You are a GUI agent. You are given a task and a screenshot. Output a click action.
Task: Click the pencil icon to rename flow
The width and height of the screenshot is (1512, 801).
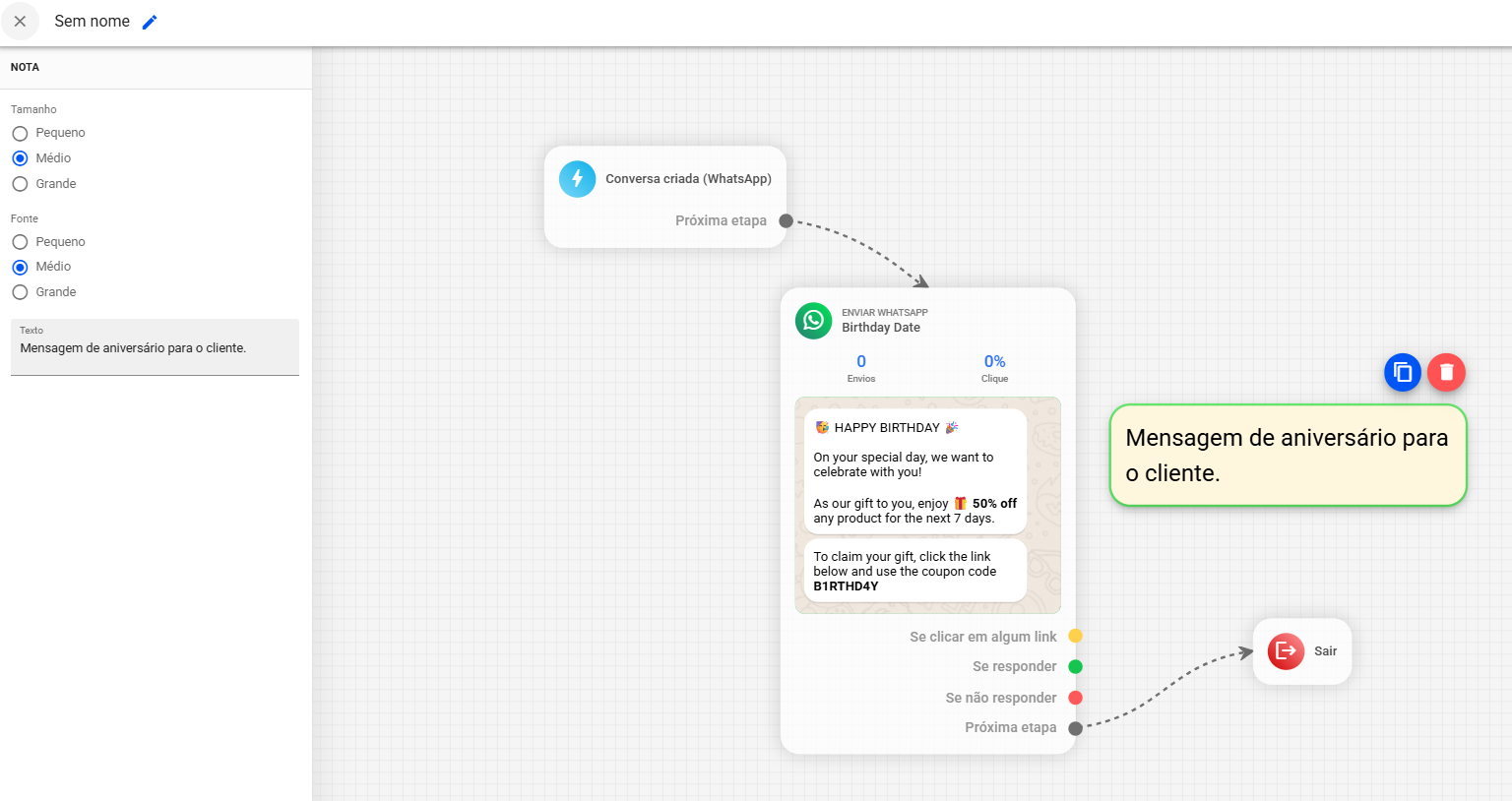click(150, 22)
